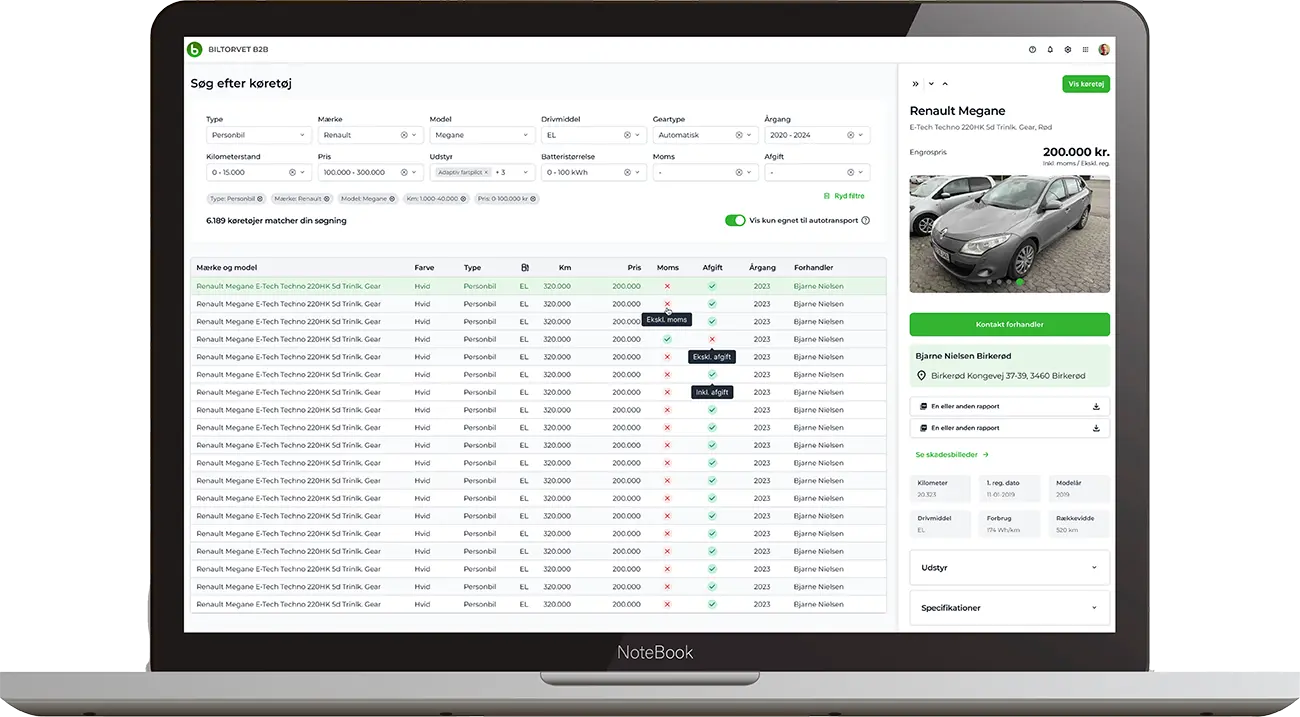Screen dimensions: 1300x717
Task: Click info icon beside autotransport toggle
Action: 866,220
